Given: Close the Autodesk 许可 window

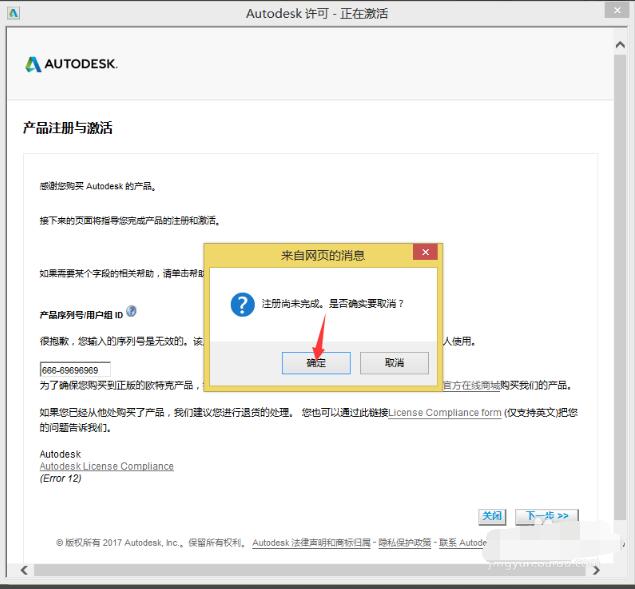Looking at the screenshot, I should [617, 11].
